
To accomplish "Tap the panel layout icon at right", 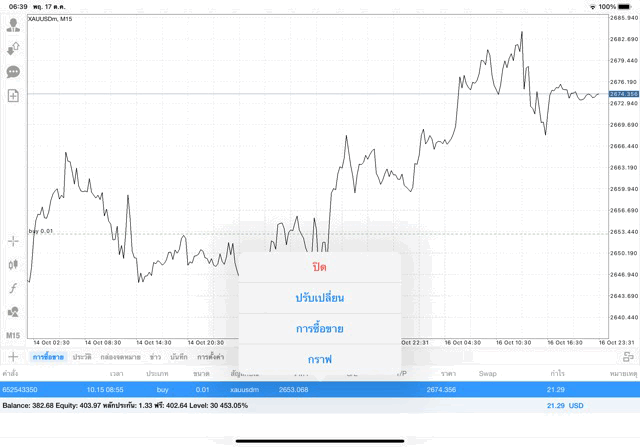I will point(628,357).
